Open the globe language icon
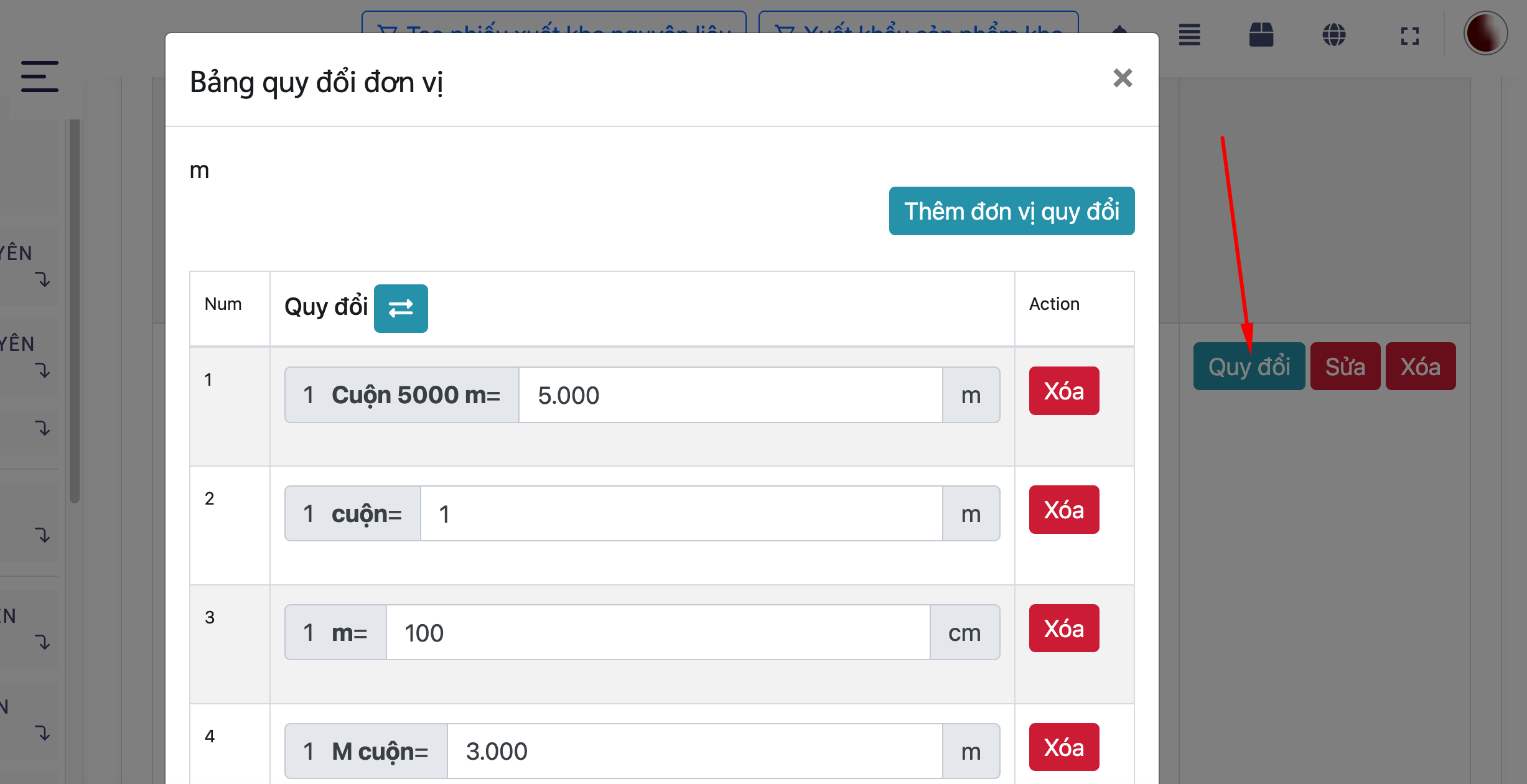This screenshot has width=1527, height=784. (x=1334, y=35)
